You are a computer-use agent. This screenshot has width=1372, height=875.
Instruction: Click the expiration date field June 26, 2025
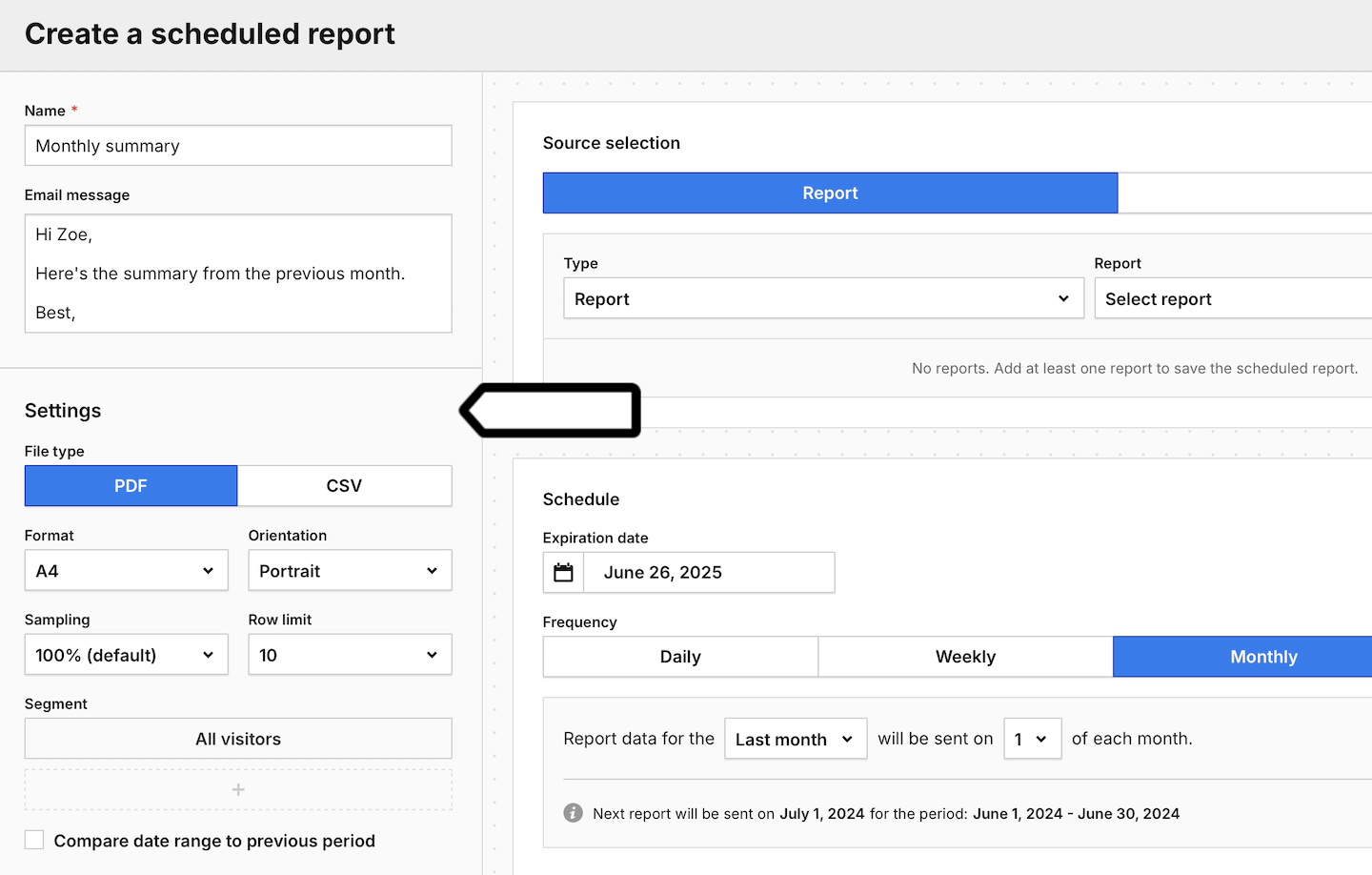[x=709, y=572]
